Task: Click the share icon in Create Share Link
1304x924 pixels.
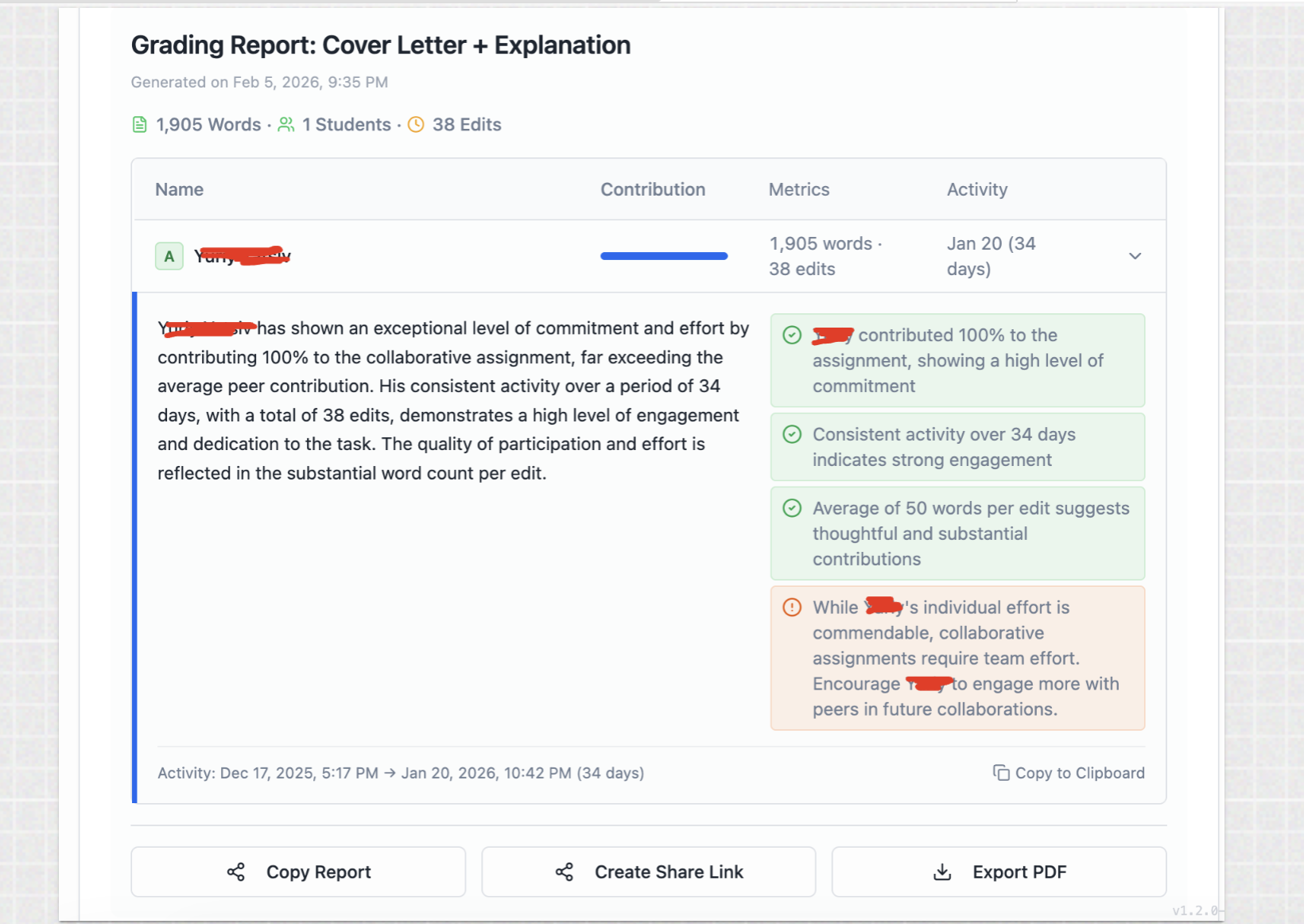Action: 565,872
